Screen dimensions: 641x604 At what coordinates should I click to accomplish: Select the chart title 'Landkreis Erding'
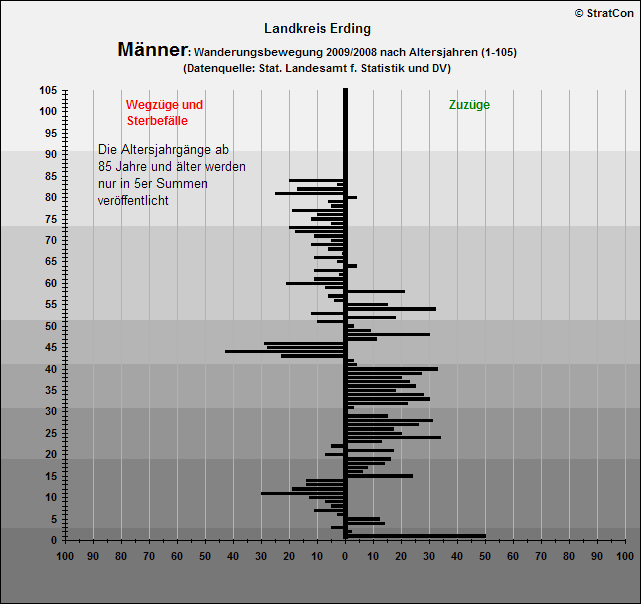(317, 29)
